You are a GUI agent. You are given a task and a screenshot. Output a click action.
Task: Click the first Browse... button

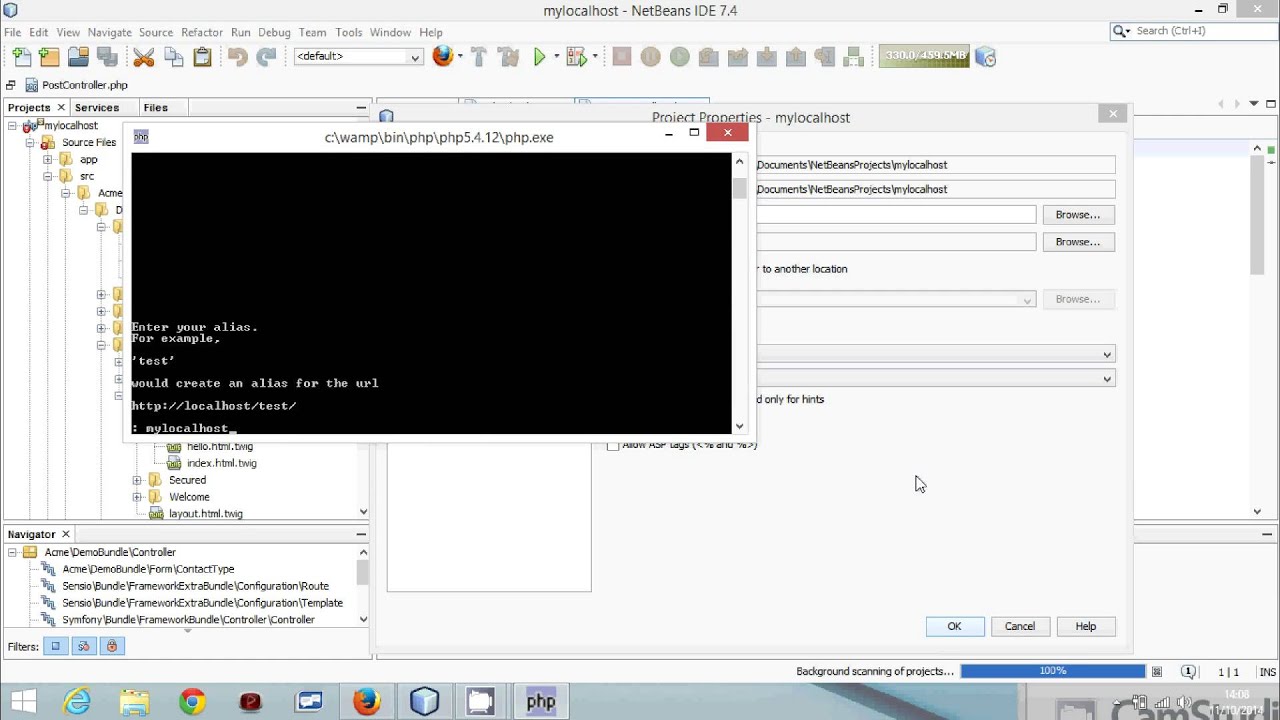tap(1078, 215)
